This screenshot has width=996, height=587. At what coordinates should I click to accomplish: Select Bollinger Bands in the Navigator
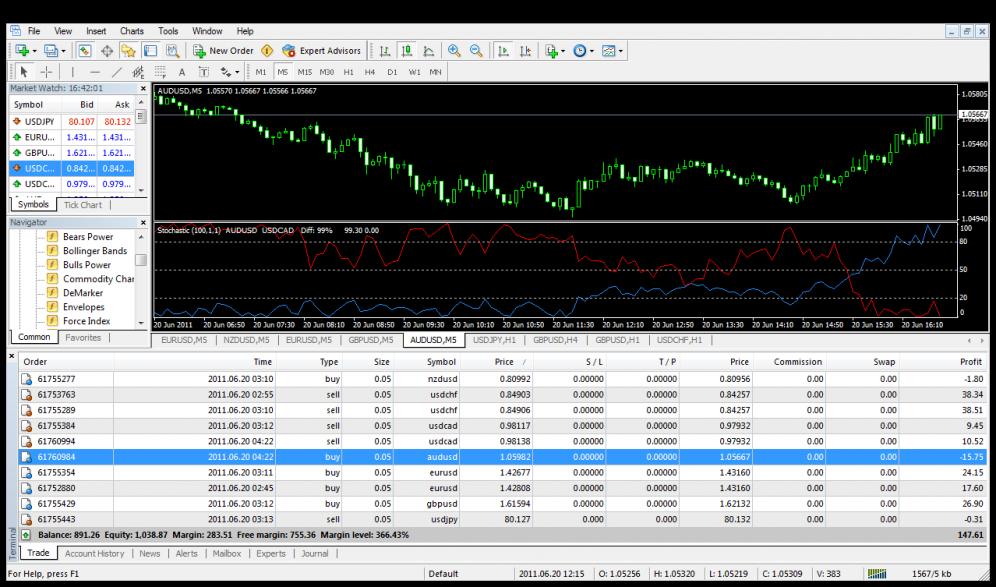95,251
